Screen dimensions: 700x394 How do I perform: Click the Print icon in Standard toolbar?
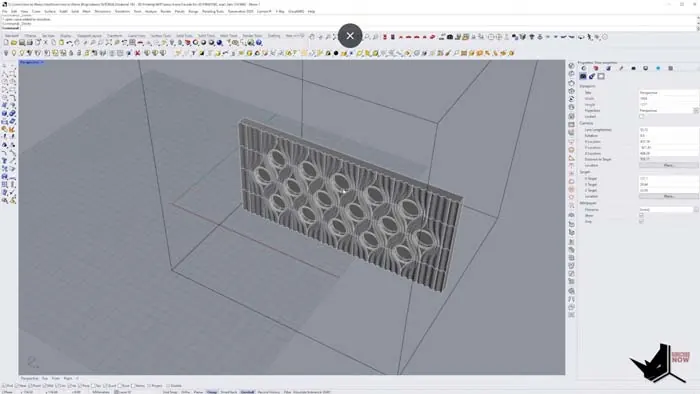29,42
